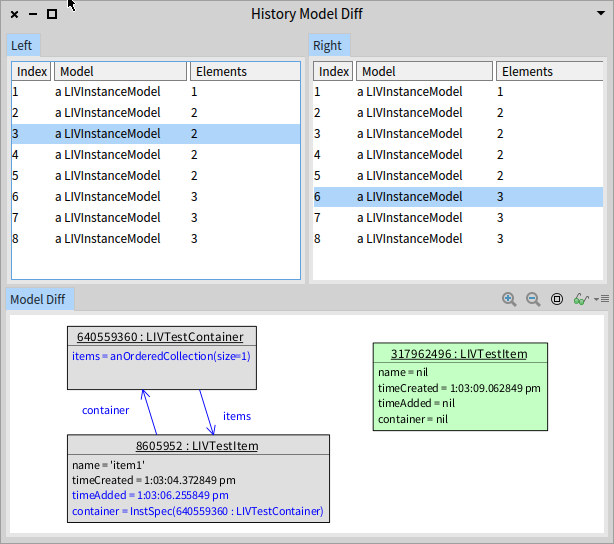Click the 8605952 : LIVTestItem node title

[197, 446]
